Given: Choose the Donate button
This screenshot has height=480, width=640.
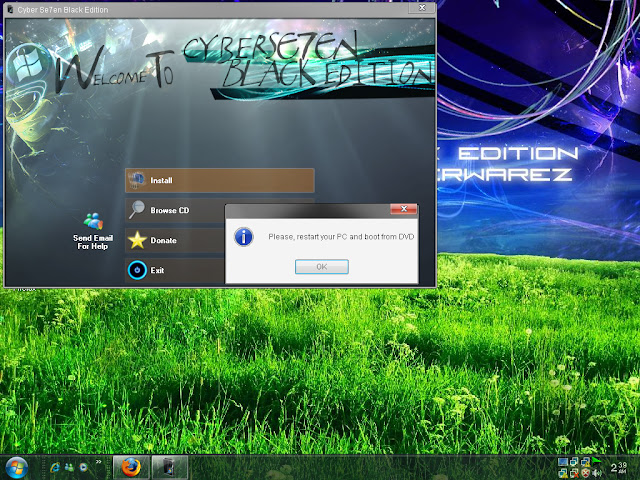Looking at the screenshot, I should point(175,240).
